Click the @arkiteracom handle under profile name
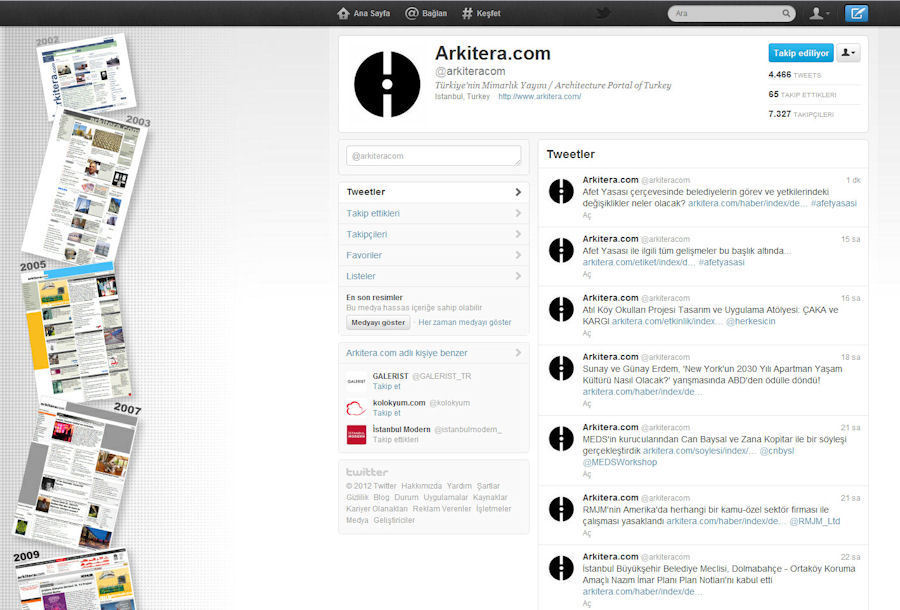 coord(470,71)
